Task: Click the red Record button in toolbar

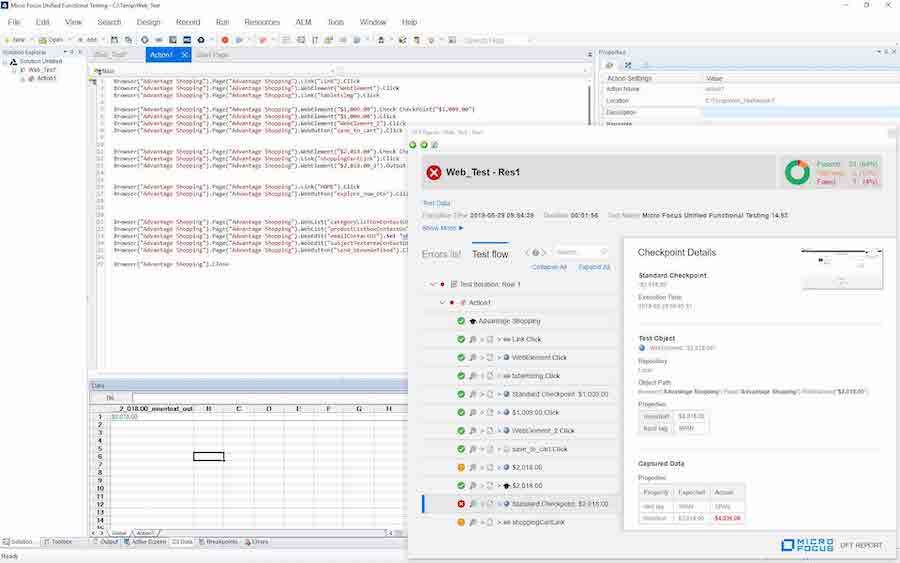Action: [x=225, y=40]
